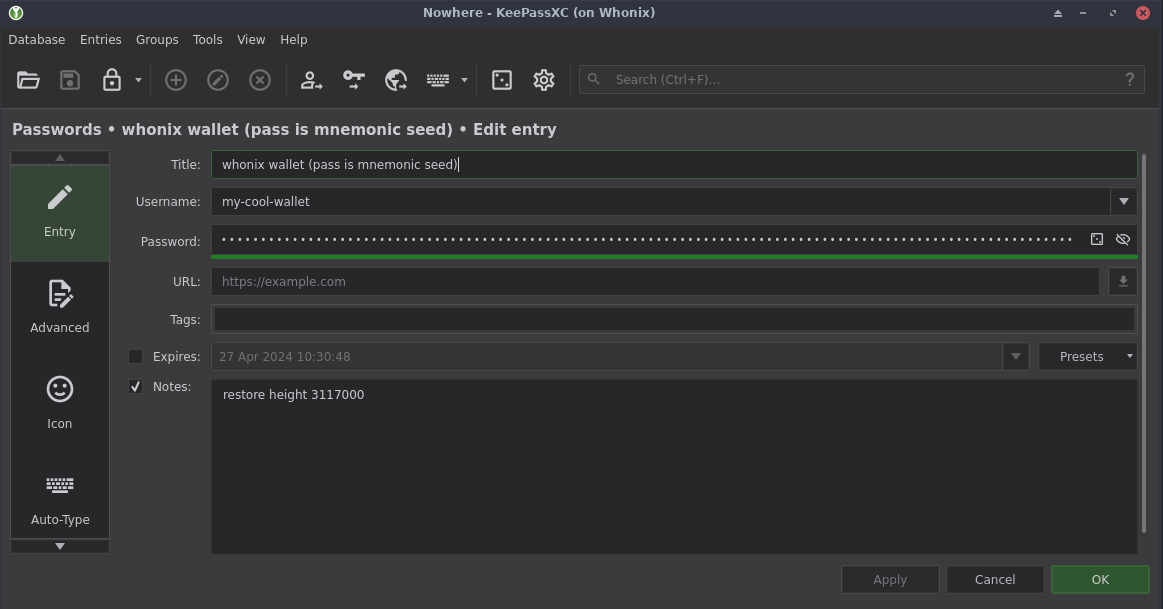Expand the Username dropdown arrow
The image size is (1163, 609).
(x=1123, y=201)
